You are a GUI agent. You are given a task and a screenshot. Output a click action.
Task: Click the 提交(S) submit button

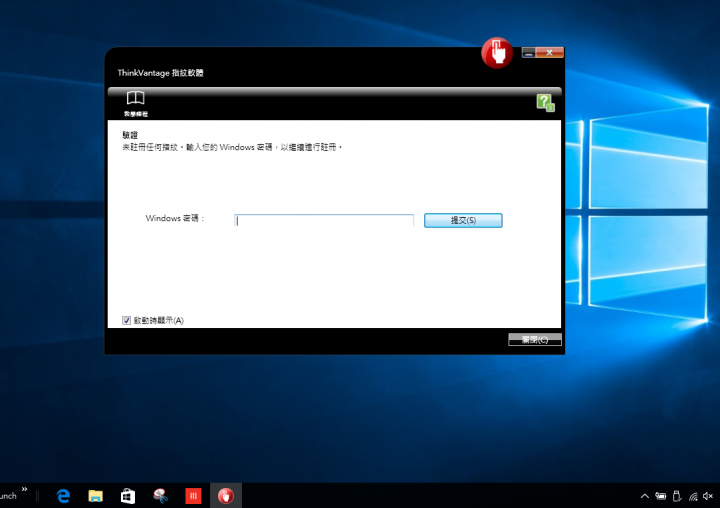[x=463, y=220]
